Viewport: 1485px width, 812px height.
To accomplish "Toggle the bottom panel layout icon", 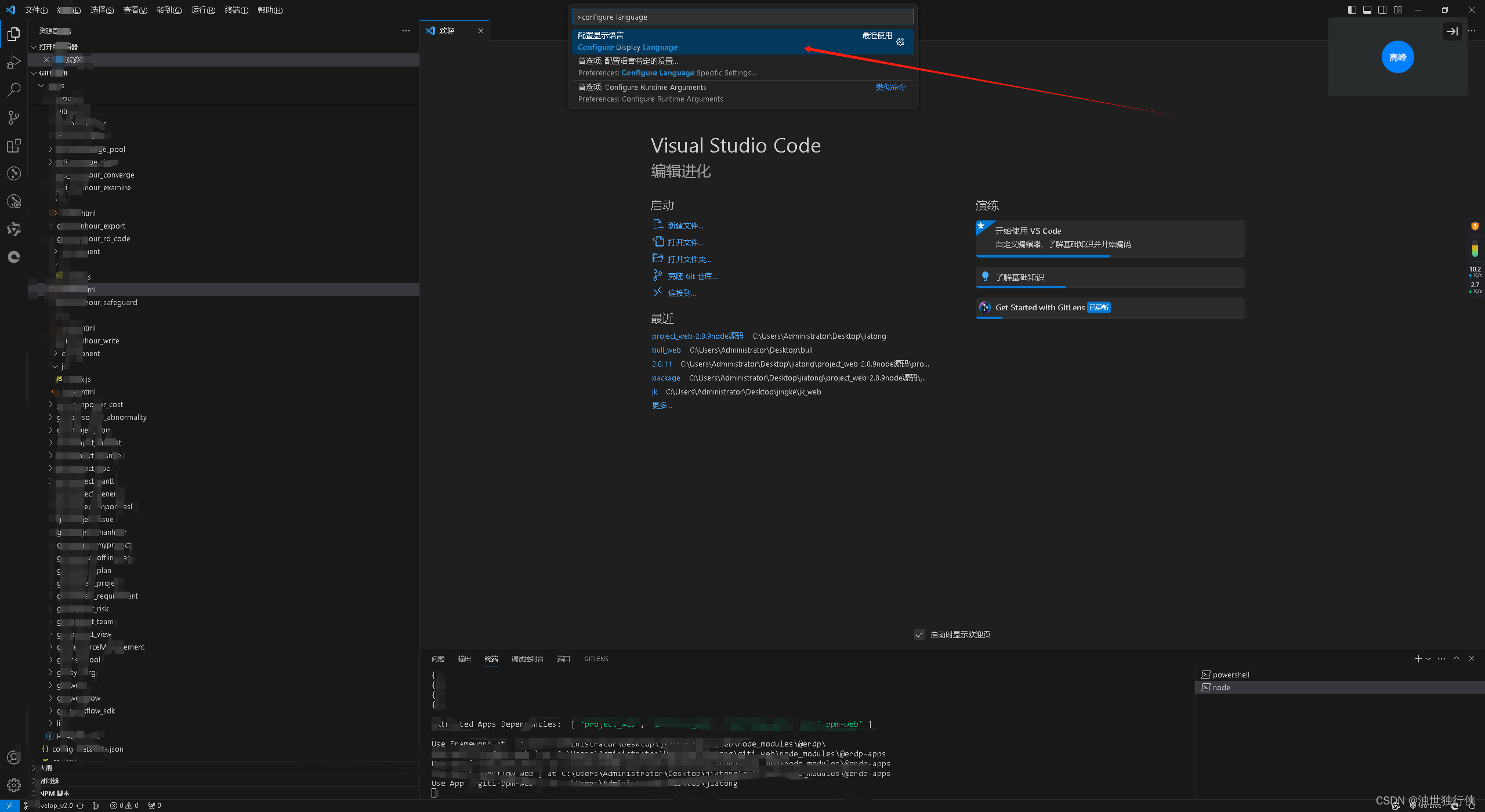I will 1367,10.
